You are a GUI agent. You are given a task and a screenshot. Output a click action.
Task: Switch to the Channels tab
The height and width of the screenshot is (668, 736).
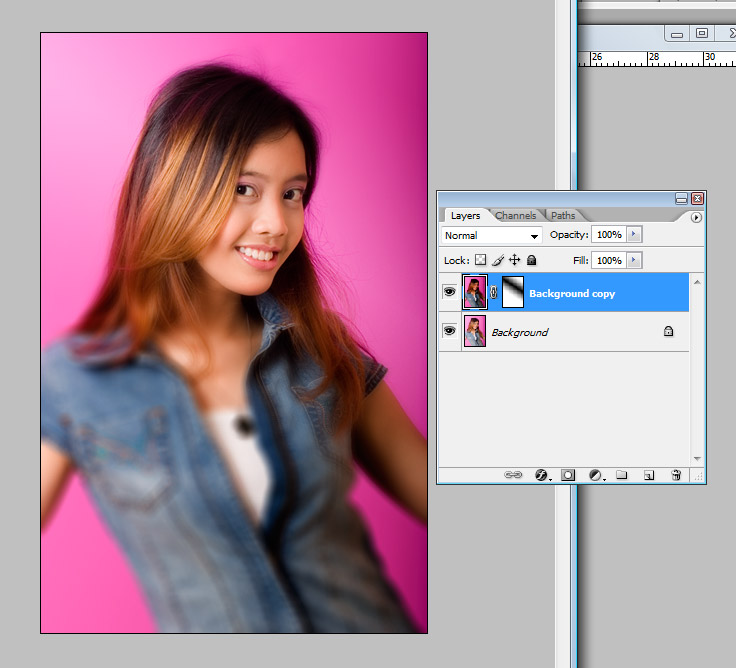tap(516, 215)
